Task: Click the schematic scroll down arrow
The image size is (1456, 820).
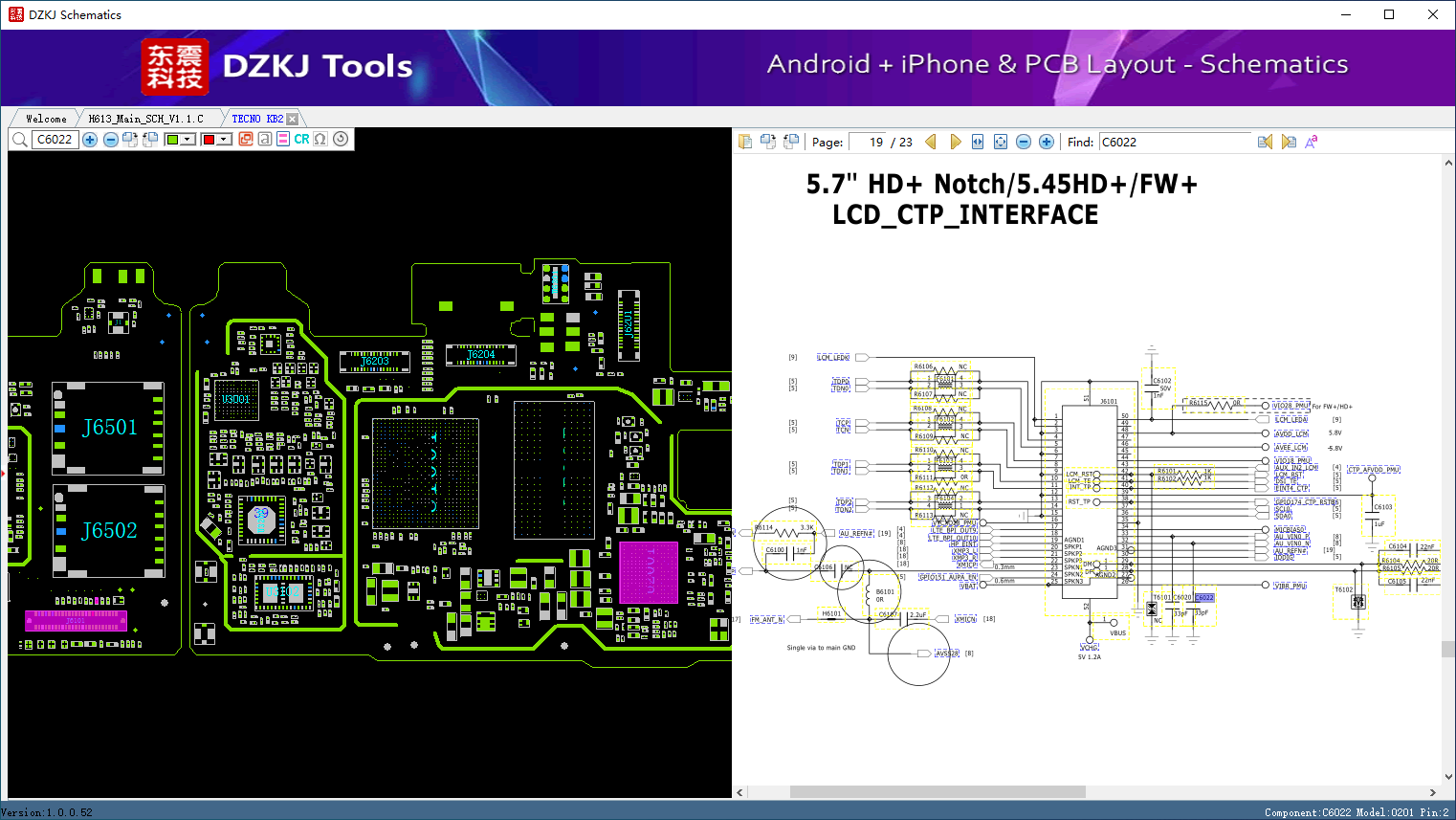Action: point(1448,778)
